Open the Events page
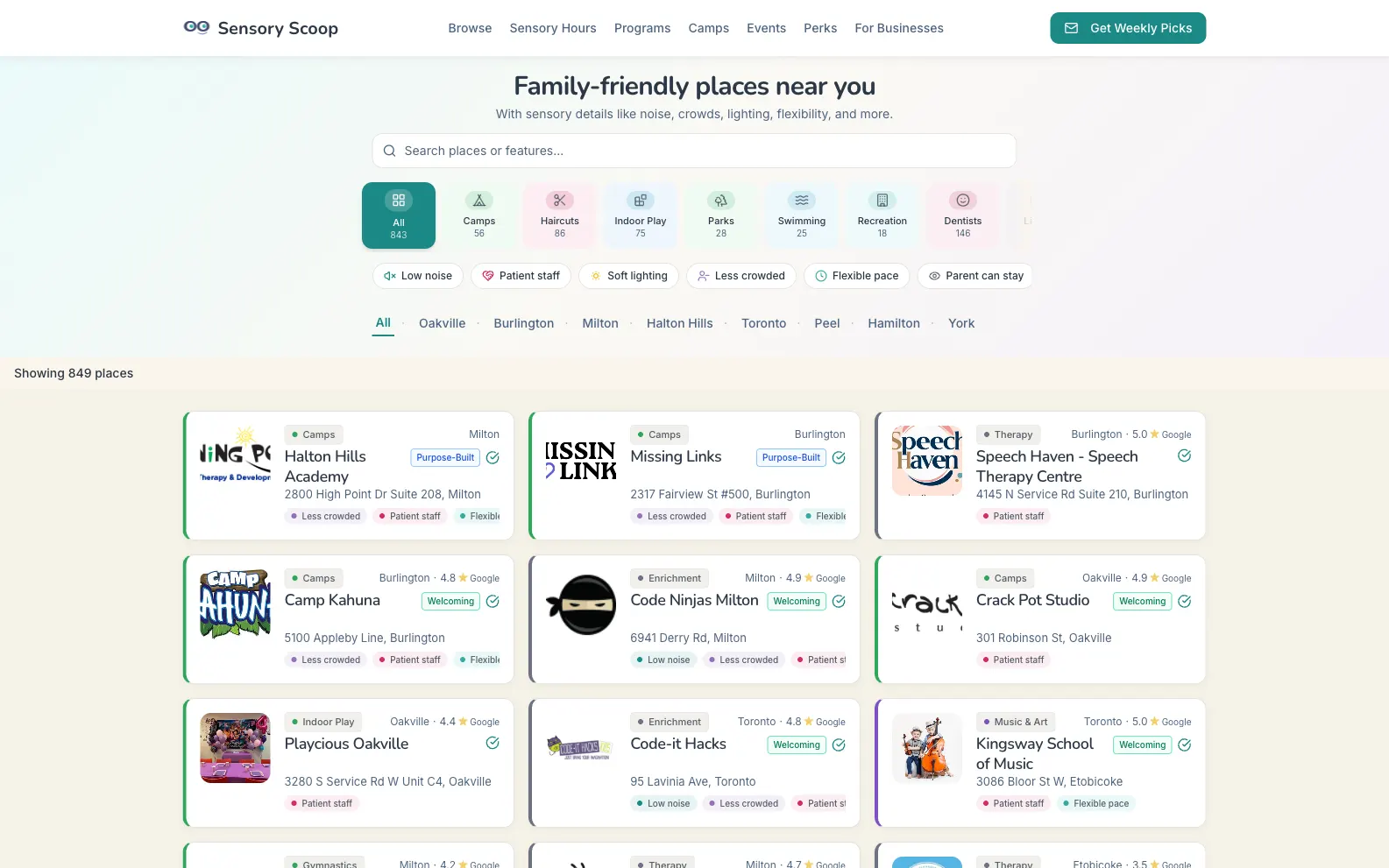The width and height of the screenshot is (1389, 868). click(x=766, y=28)
